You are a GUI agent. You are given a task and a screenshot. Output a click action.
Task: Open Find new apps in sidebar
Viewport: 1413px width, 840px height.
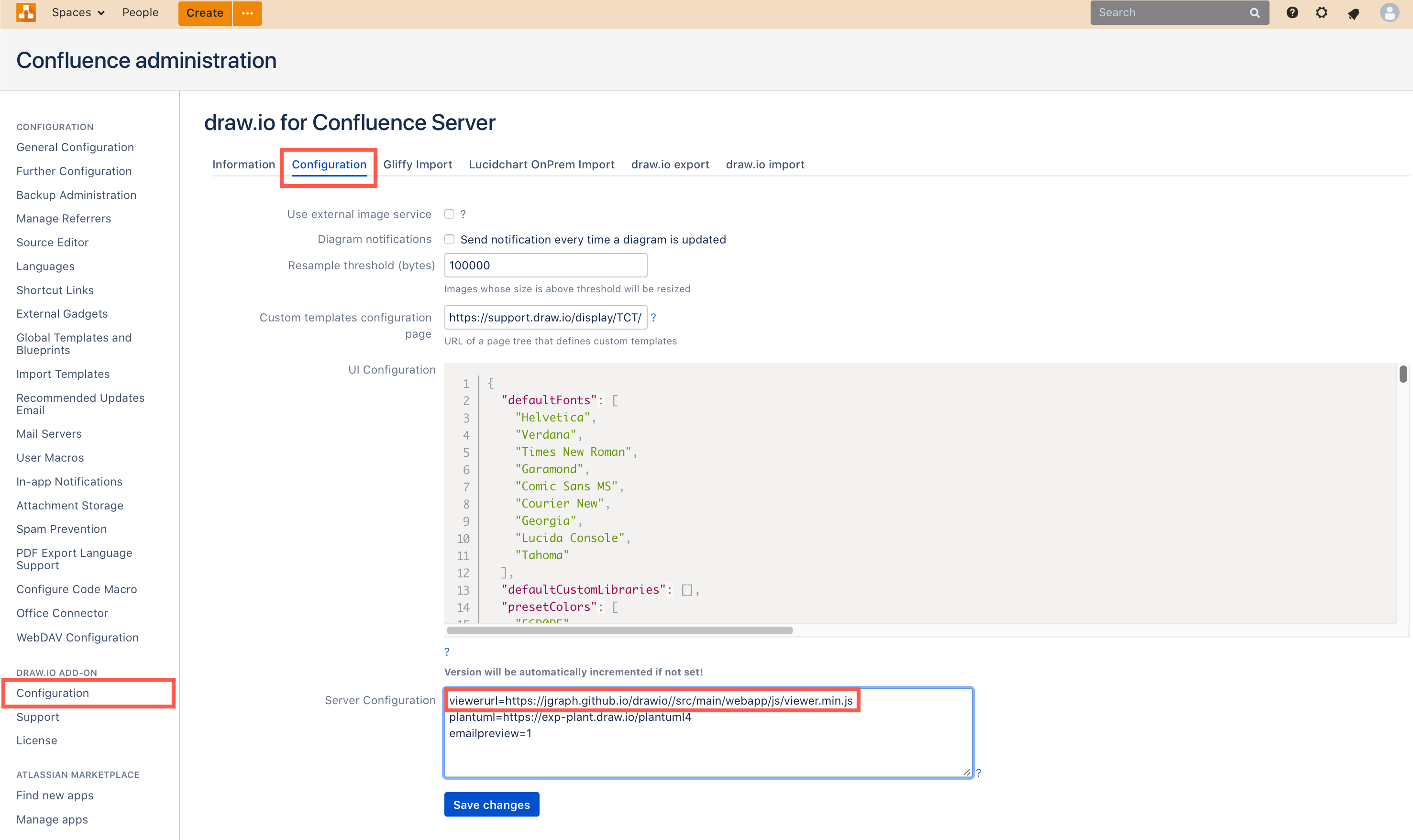[x=55, y=796]
